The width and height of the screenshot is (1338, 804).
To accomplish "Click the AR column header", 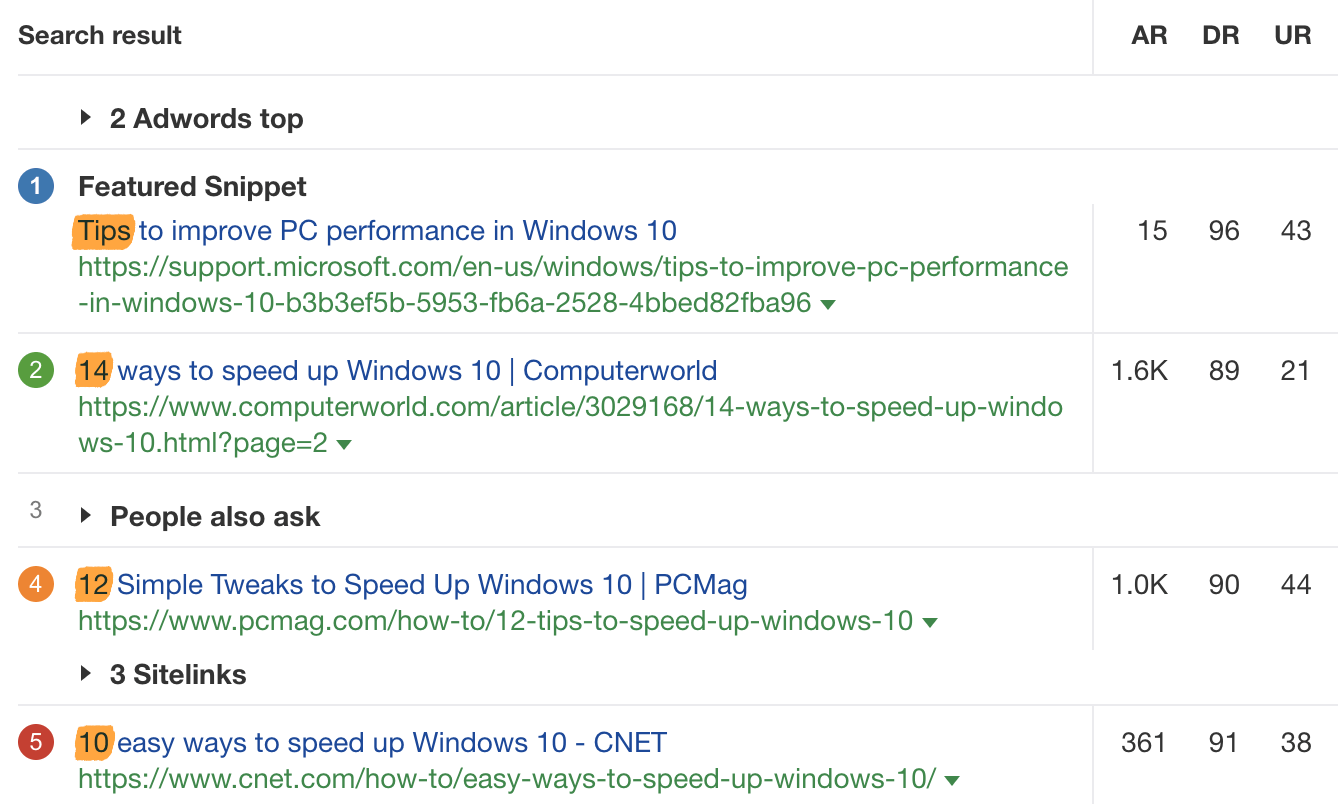I will [x=1149, y=36].
